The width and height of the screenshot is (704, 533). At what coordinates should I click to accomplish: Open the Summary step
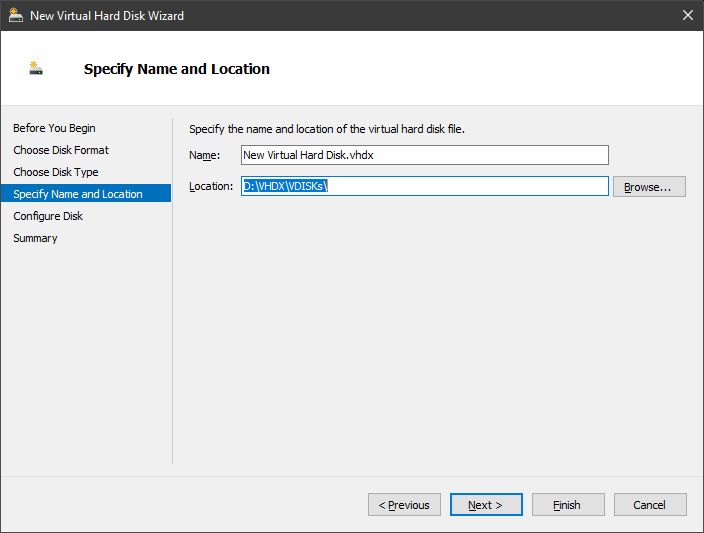coord(35,238)
